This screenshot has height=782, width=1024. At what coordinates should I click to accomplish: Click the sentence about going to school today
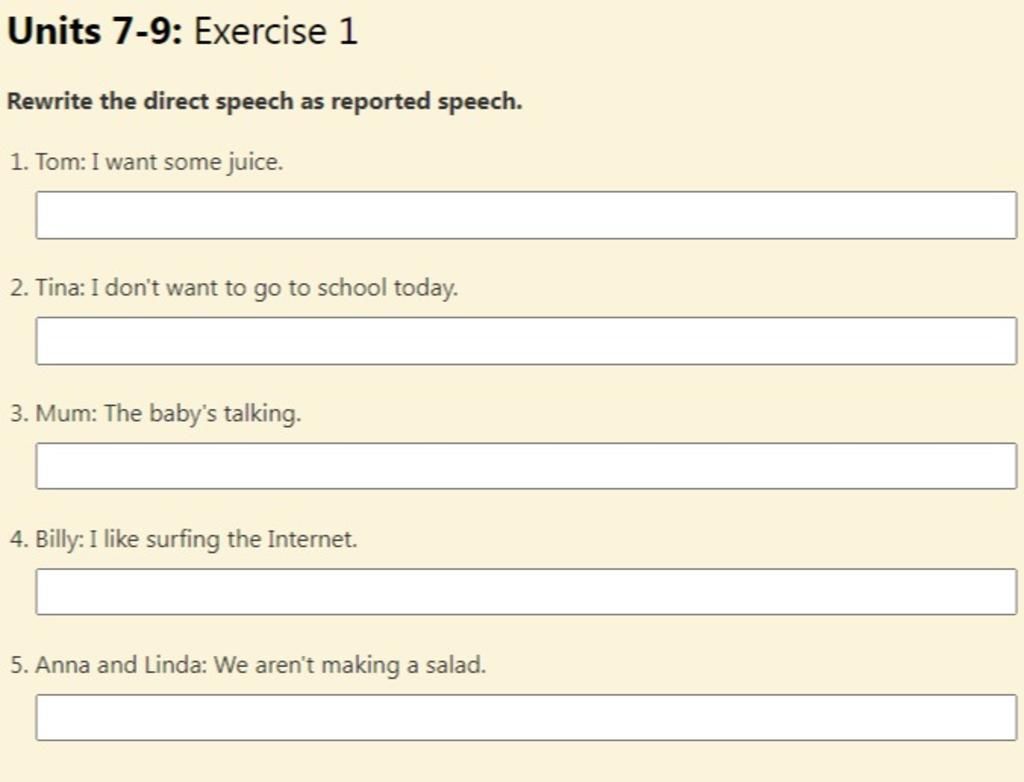point(274,287)
